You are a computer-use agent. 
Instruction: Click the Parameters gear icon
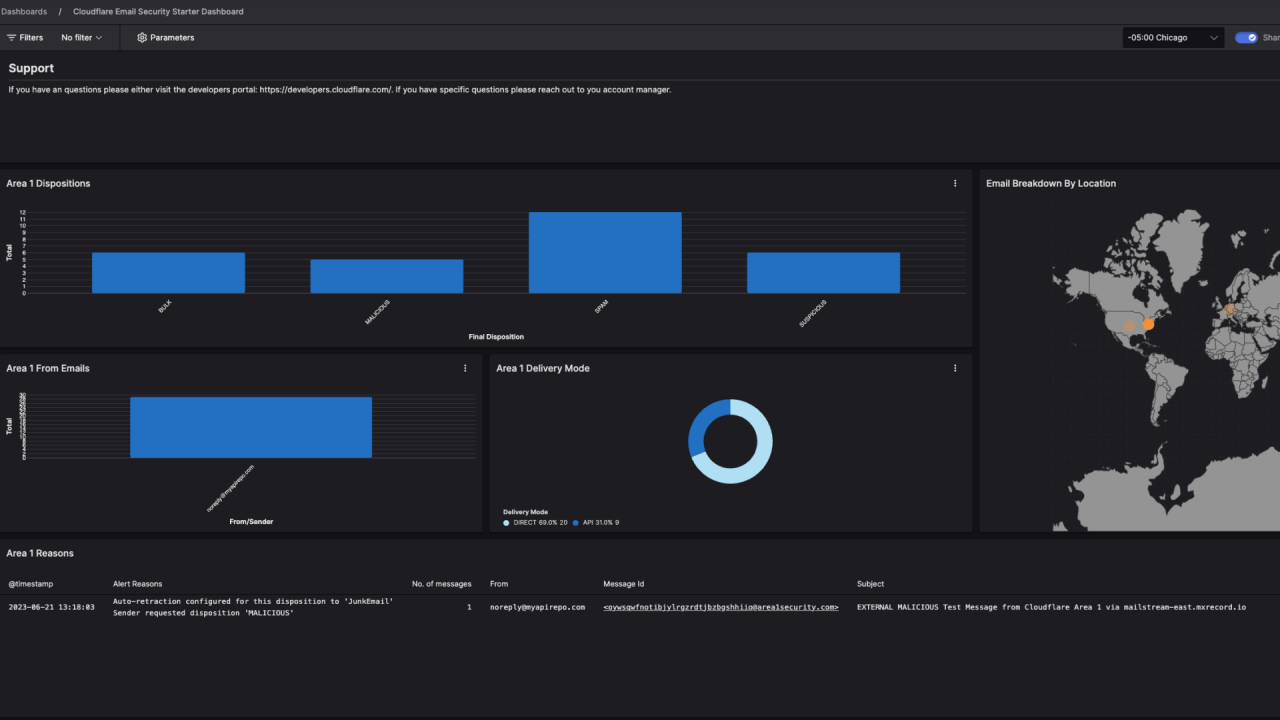(x=142, y=38)
